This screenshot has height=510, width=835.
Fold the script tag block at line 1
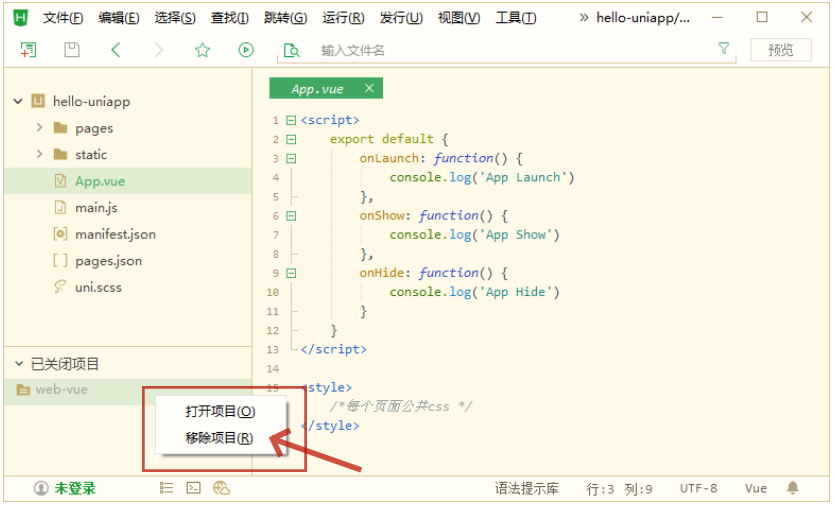tap(291, 120)
